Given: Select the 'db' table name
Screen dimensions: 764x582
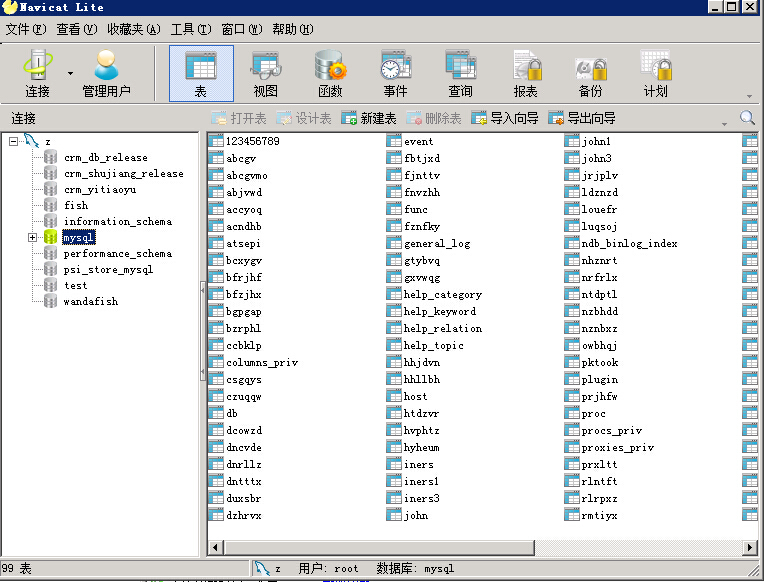Looking at the screenshot, I should [x=232, y=413].
